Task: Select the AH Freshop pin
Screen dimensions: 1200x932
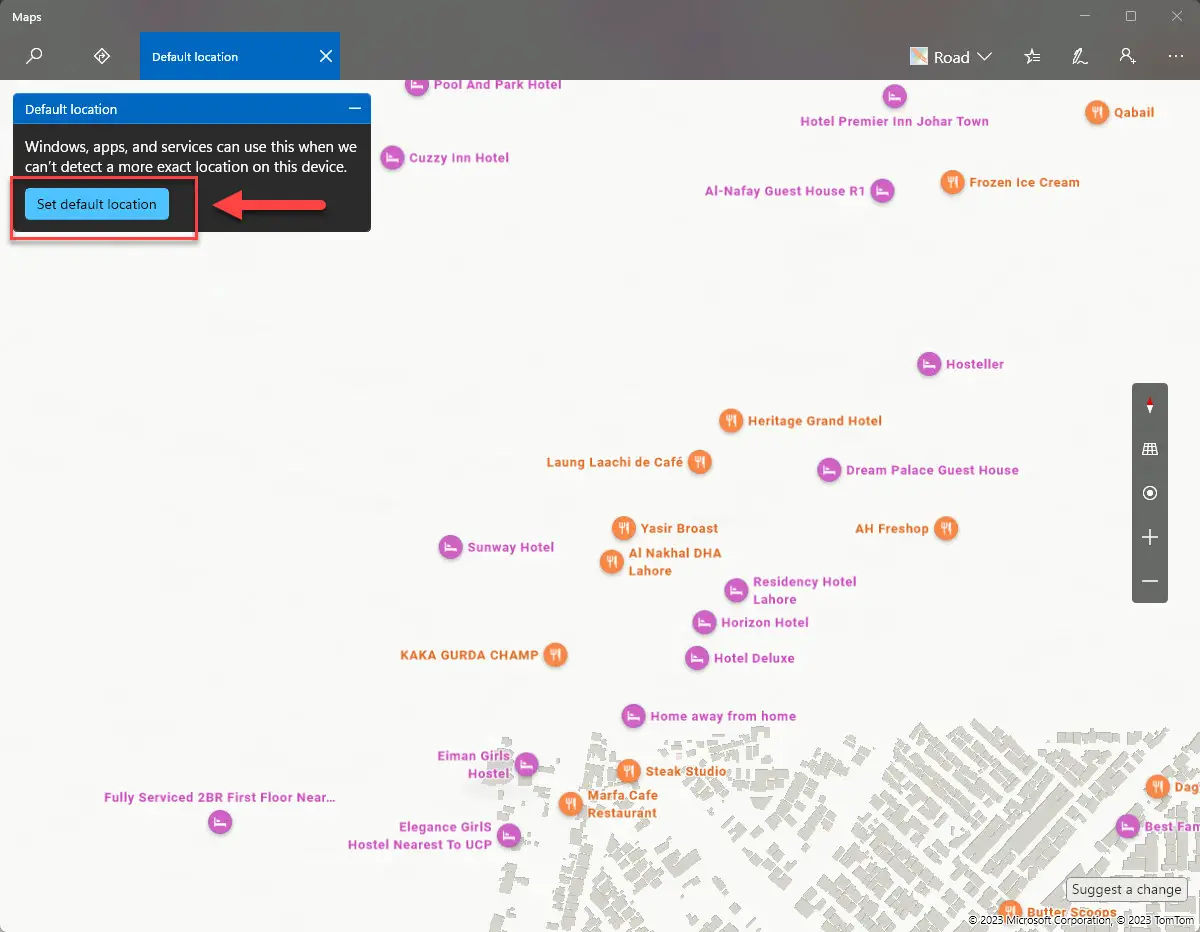Action: coord(946,528)
